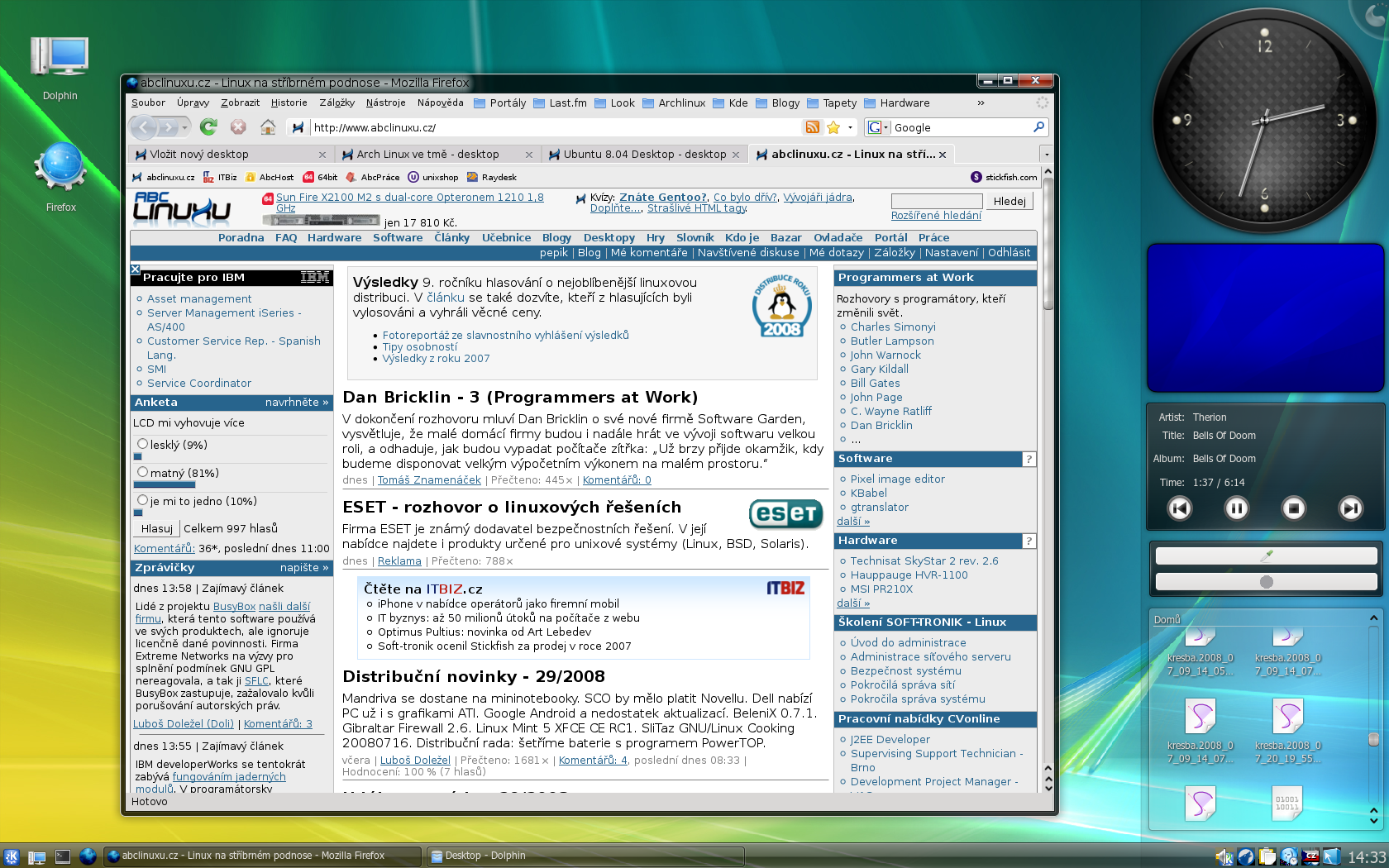Viewport: 1389px width, 868px height.
Task: Click the volume mixer tray icon
Action: coord(1224,857)
